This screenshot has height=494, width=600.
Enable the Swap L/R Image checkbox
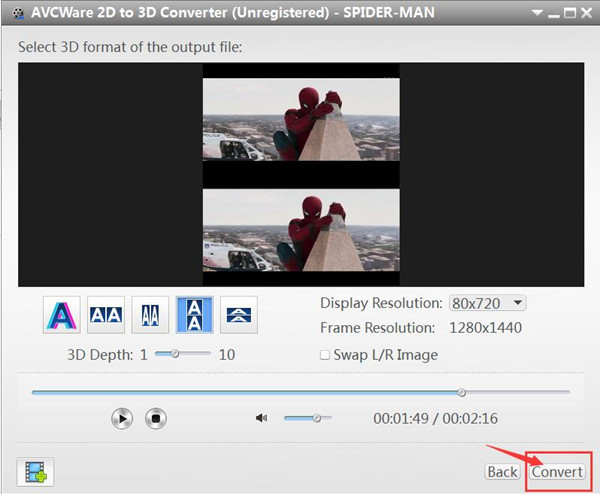[324, 355]
